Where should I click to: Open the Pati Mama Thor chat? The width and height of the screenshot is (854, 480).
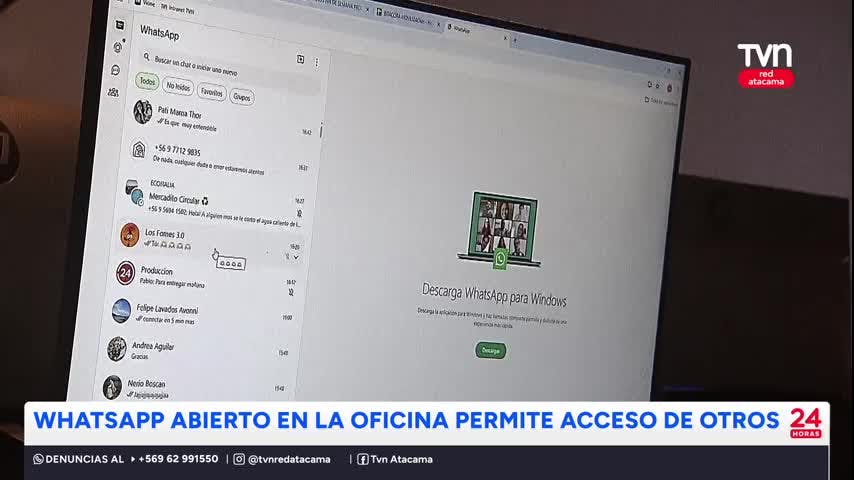223,119
